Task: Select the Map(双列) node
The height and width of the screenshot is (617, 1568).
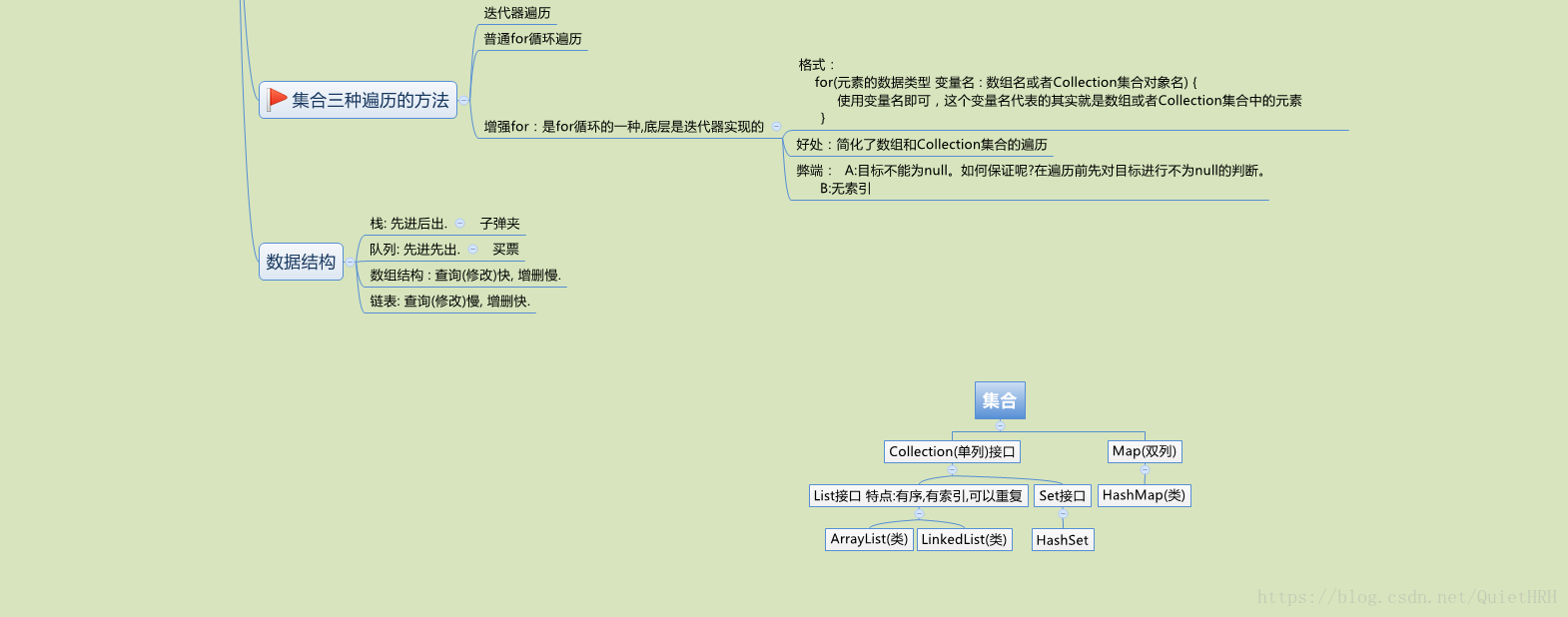Action: [1145, 451]
